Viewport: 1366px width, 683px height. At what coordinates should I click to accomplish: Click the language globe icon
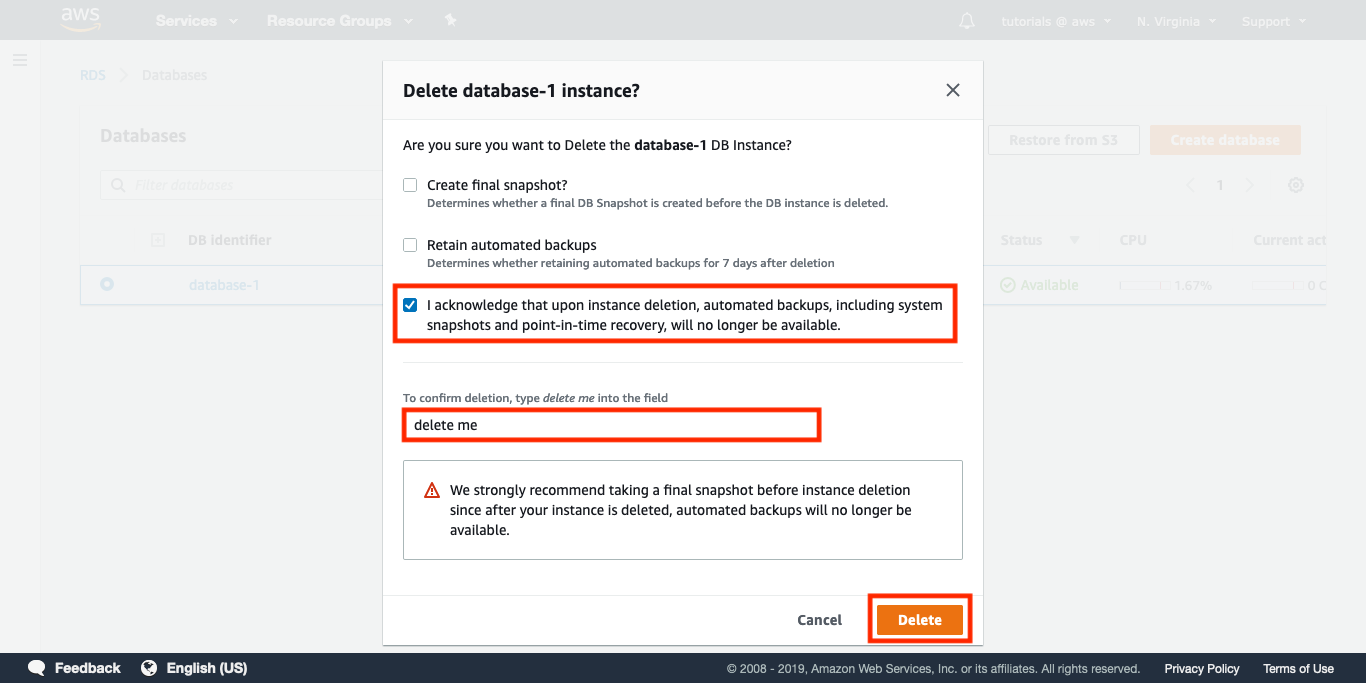click(150, 668)
